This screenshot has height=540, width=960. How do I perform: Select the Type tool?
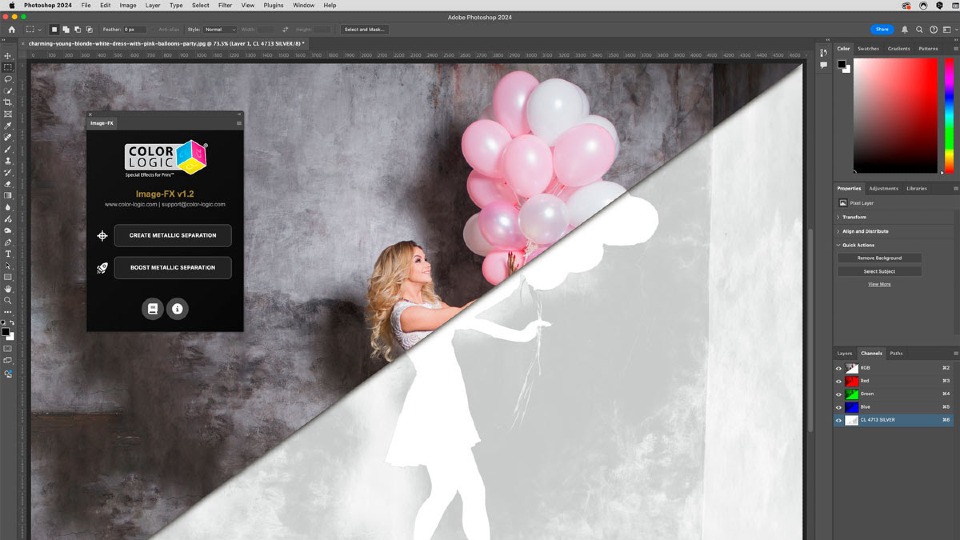[x=8, y=254]
